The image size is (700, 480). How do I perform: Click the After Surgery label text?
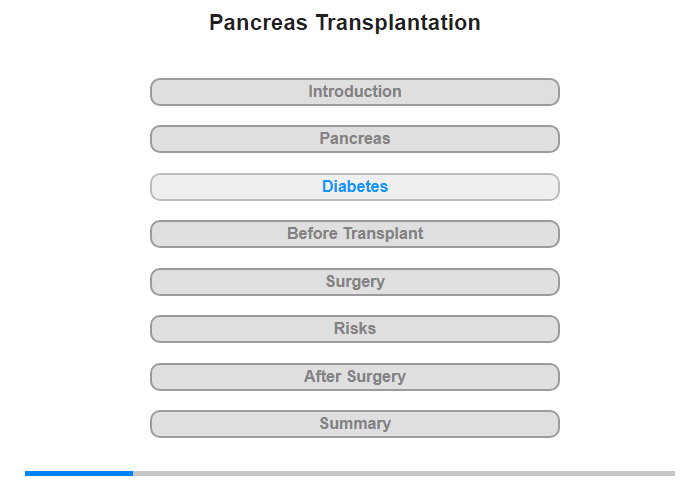[x=355, y=376]
